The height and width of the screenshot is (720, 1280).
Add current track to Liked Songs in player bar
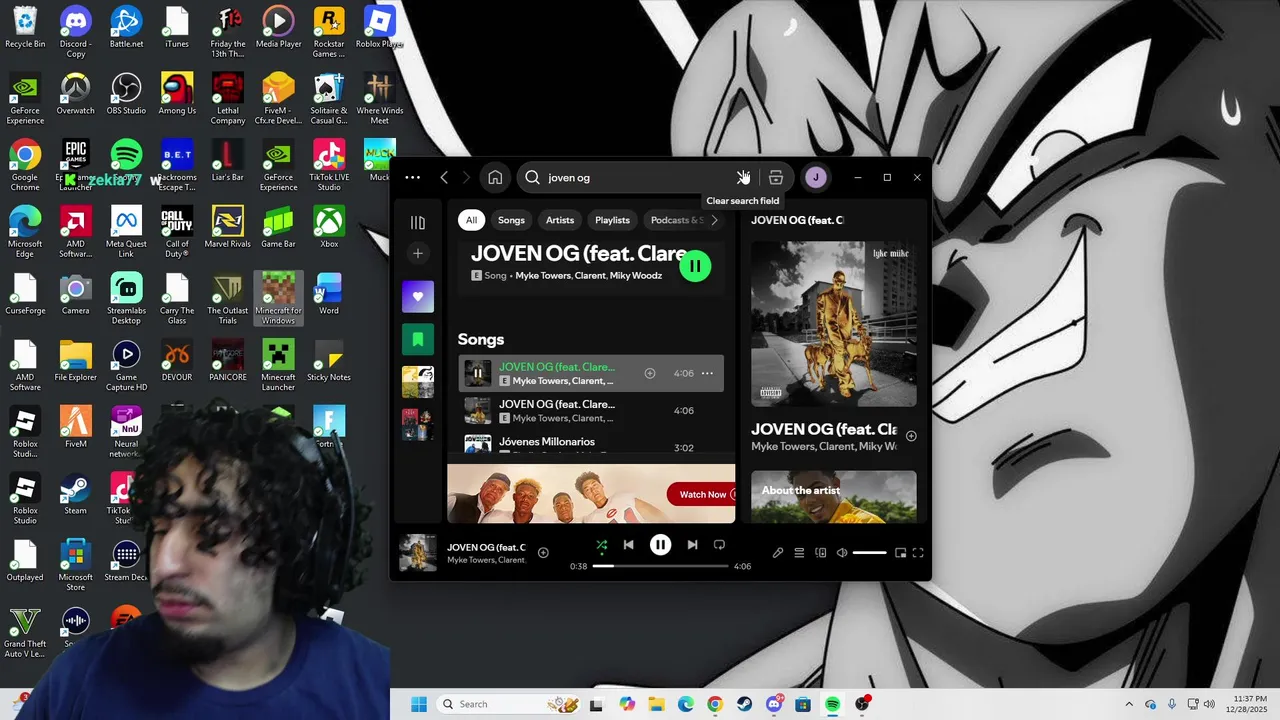pyautogui.click(x=543, y=552)
